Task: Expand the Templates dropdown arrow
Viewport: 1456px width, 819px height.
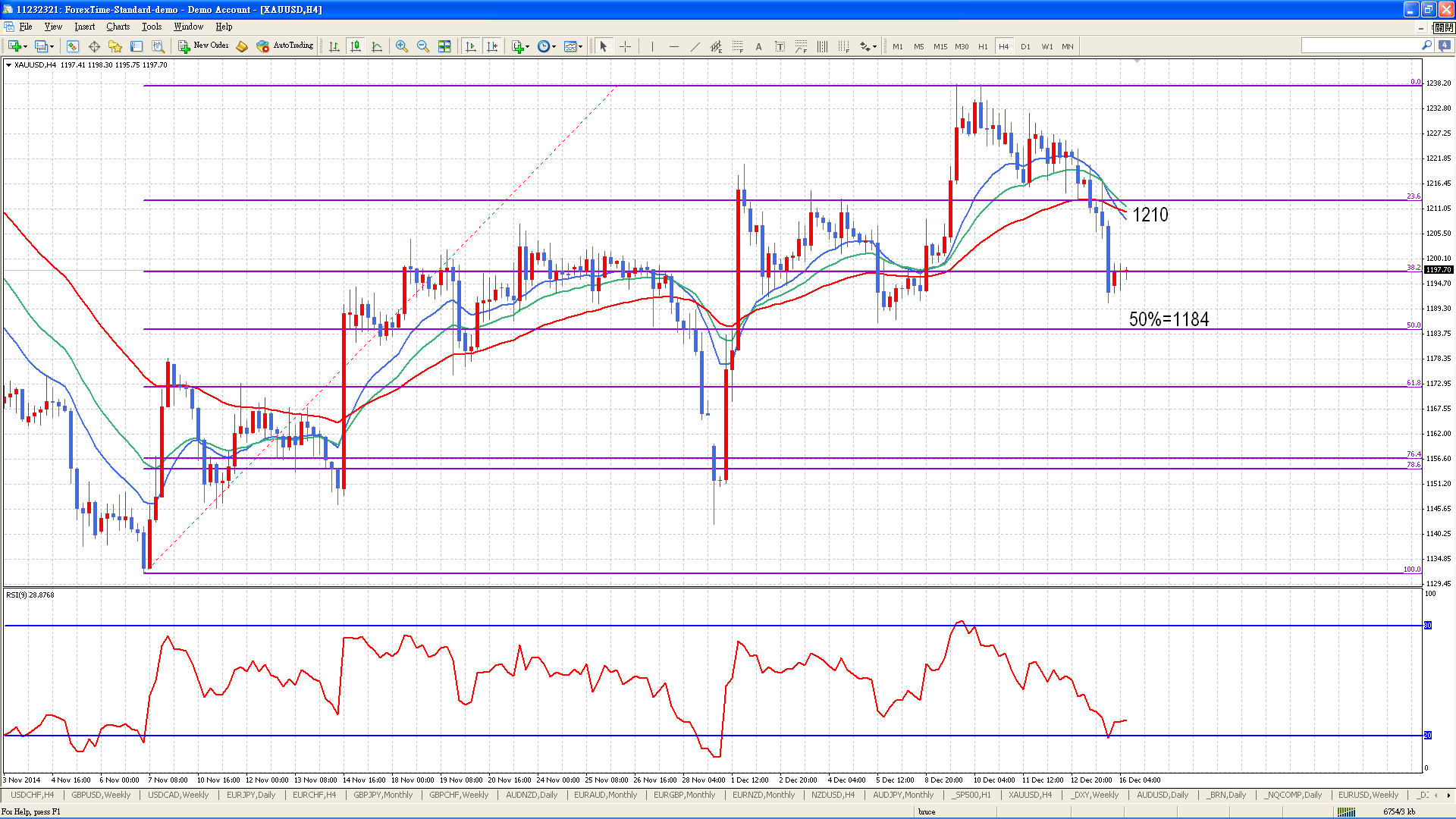Action: (580, 46)
